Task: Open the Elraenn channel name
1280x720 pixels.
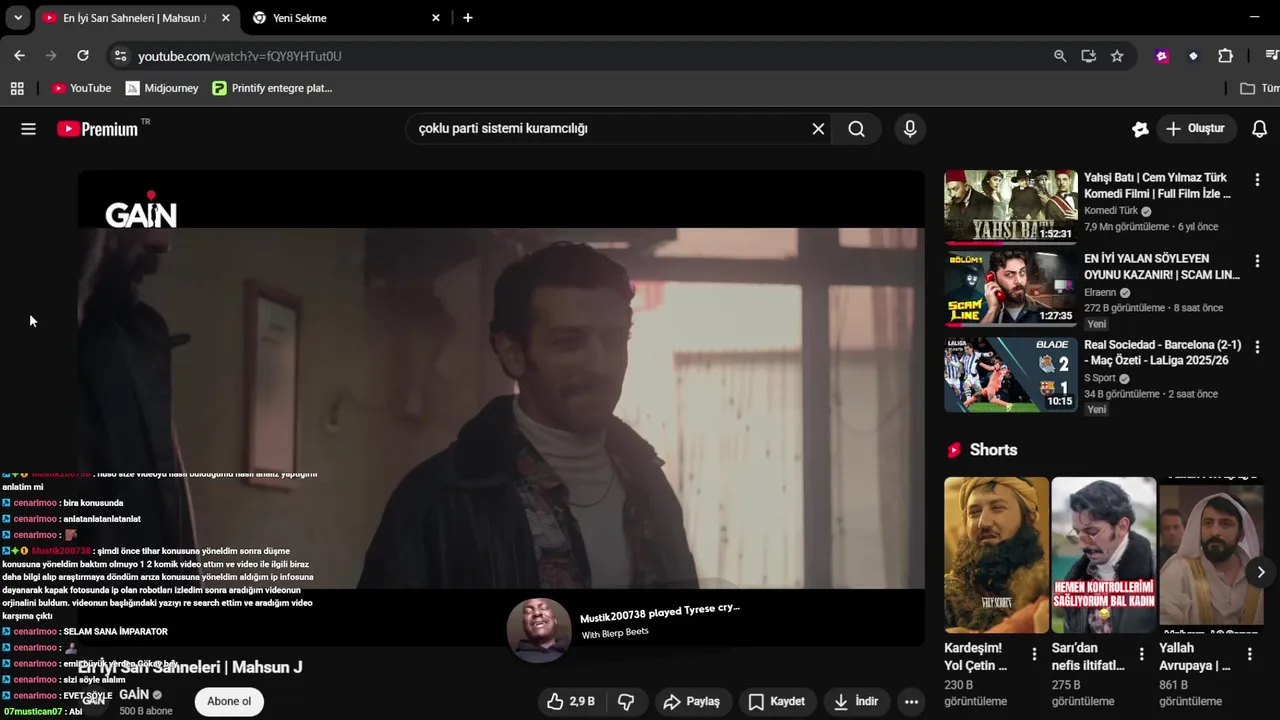Action: pyautogui.click(x=1101, y=292)
